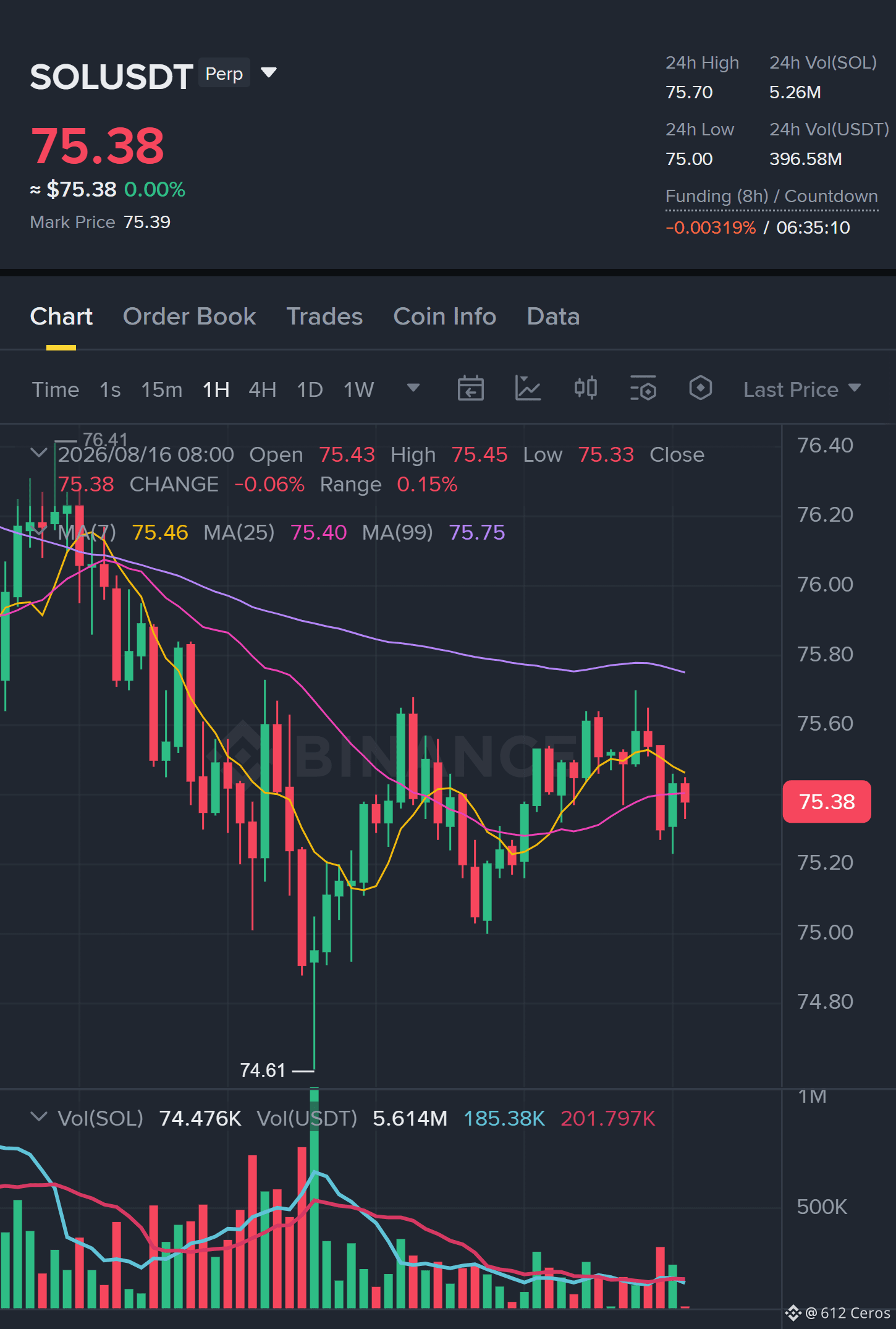896x1329 pixels.
Task: Click the volume MA value 201.797K
Action: coord(608,1118)
